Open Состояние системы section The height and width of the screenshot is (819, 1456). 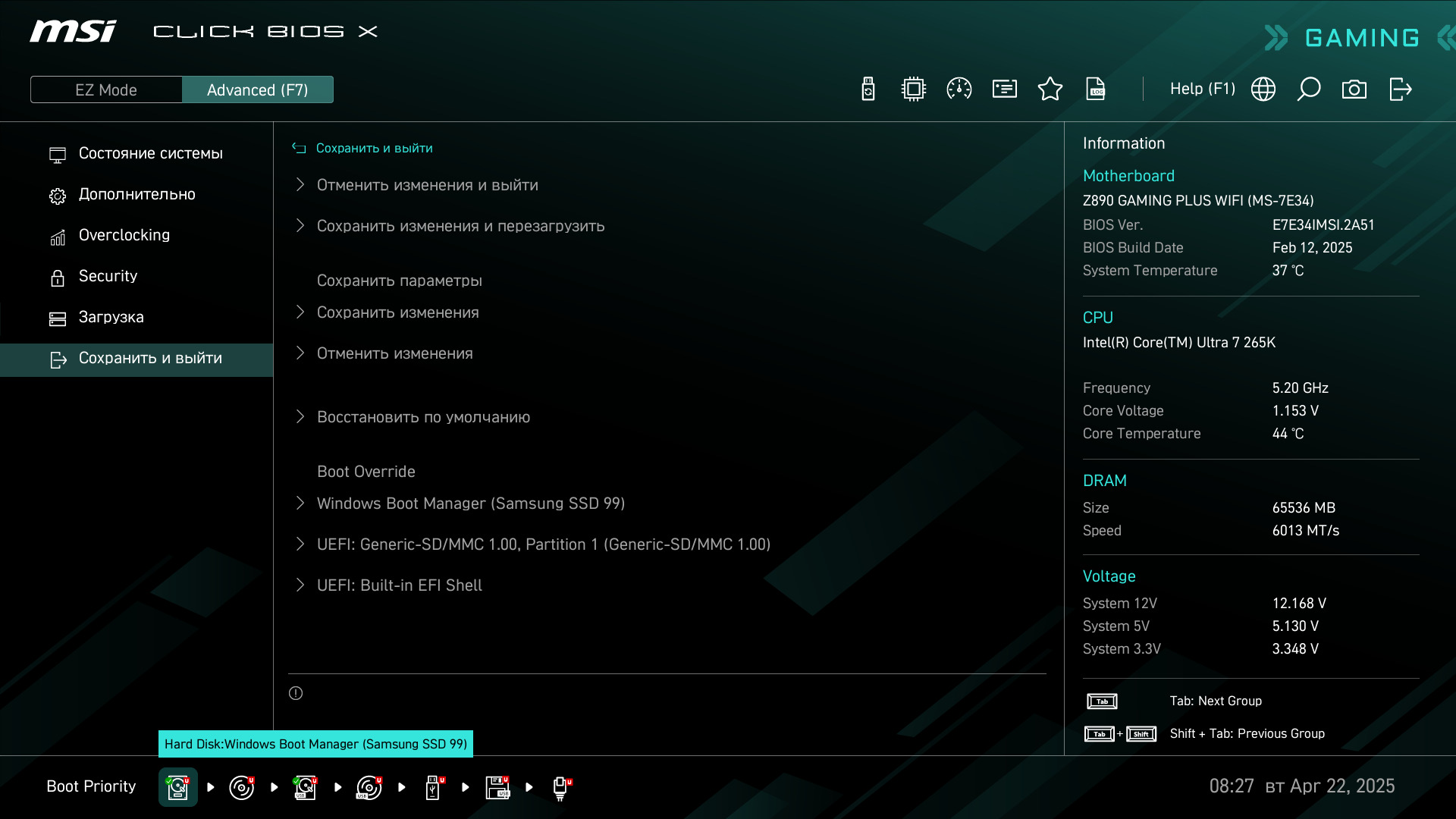136,153
